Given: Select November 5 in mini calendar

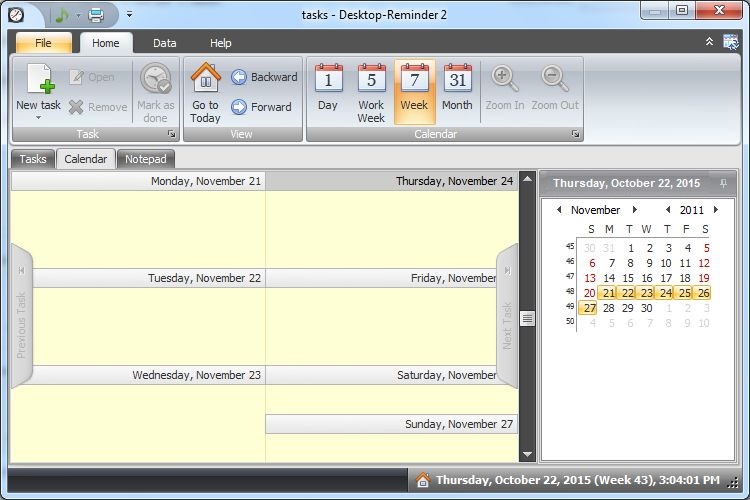Looking at the screenshot, I should point(706,248).
